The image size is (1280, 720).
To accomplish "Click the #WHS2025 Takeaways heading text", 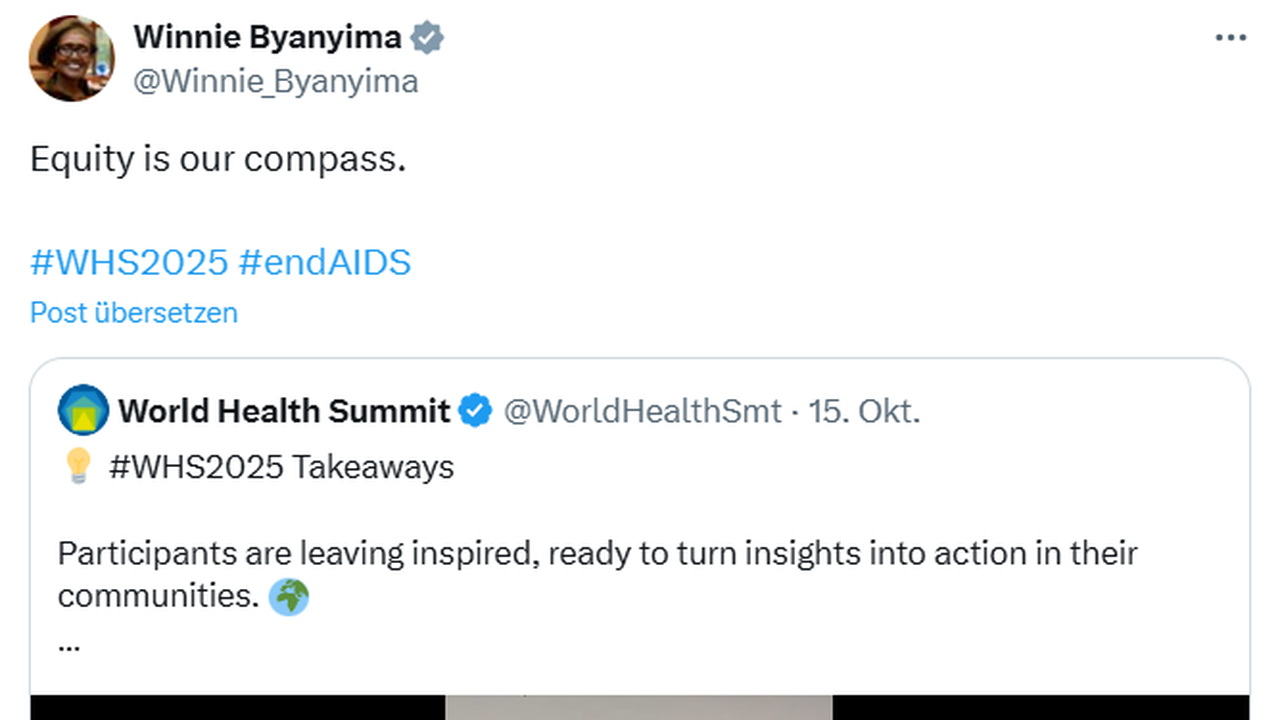I will pyautogui.click(x=281, y=467).
